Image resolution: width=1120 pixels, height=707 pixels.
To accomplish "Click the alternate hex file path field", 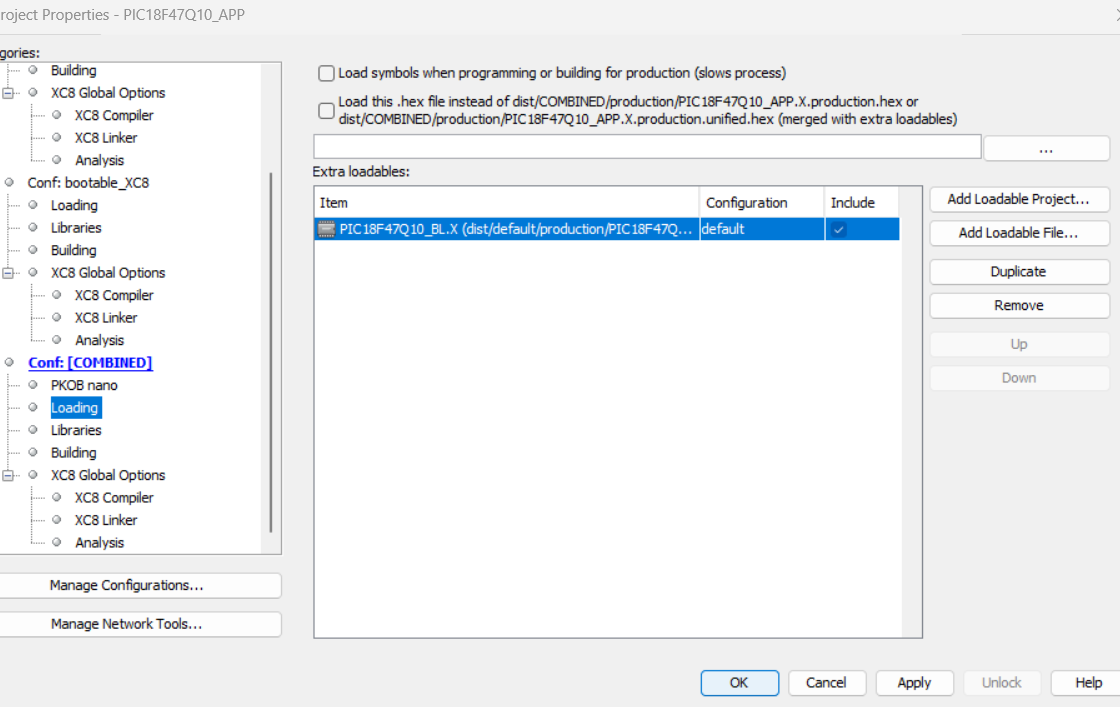I will [x=647, y=147].
